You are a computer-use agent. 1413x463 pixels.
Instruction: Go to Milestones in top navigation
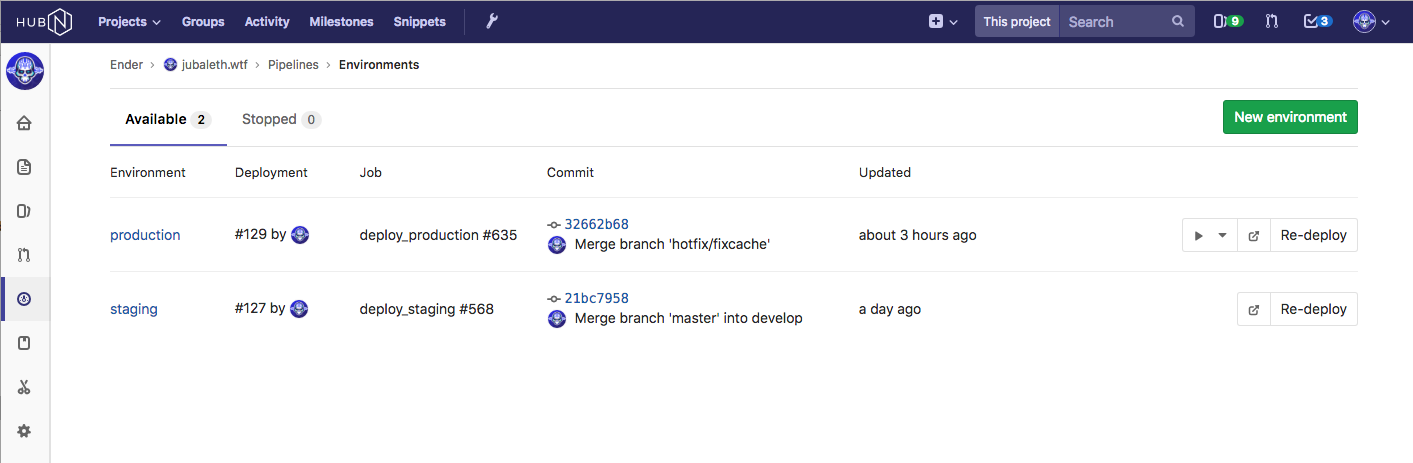341,21
